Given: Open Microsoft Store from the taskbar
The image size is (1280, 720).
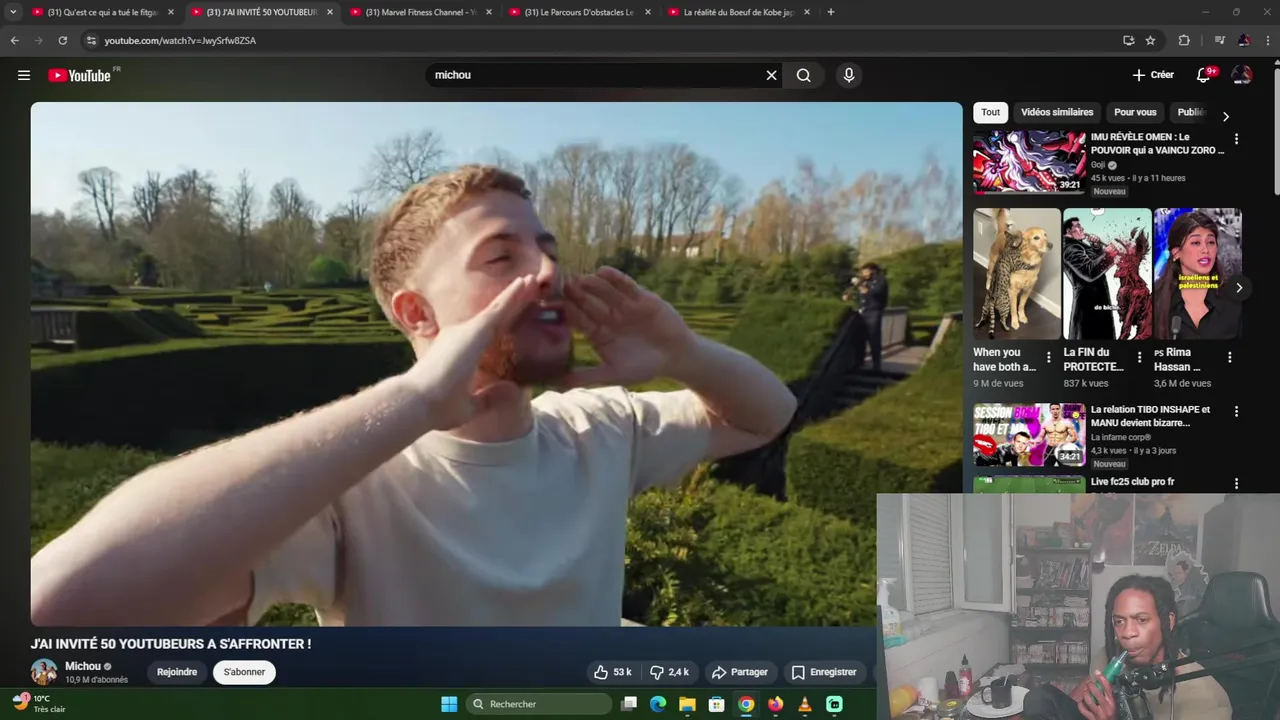Looking at the screenshot, I should 716,704.
